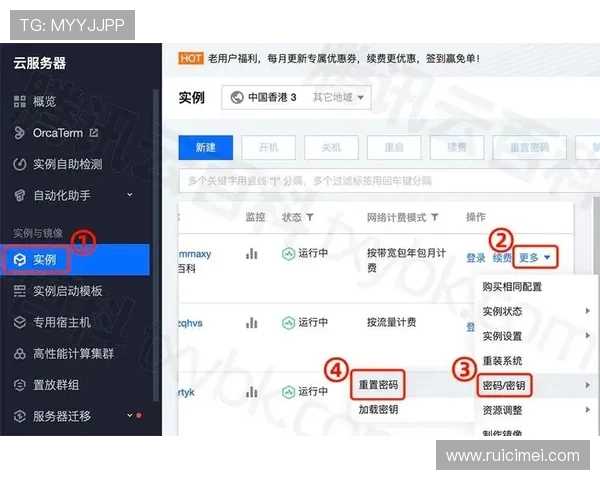Click the 关机 button

[x=331, y=147]
